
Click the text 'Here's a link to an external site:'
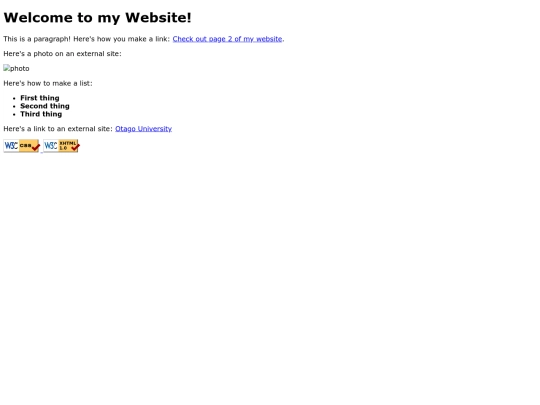click(58, 129)
